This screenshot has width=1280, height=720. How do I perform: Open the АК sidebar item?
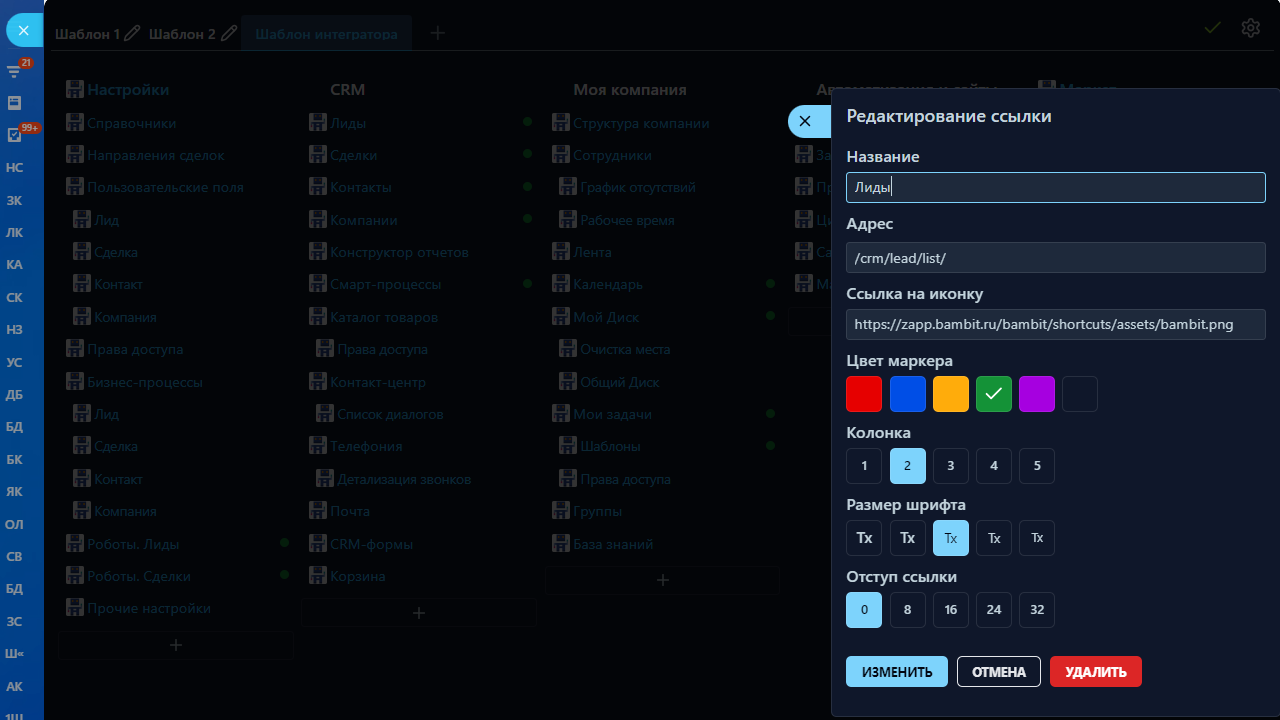point(14,686)
